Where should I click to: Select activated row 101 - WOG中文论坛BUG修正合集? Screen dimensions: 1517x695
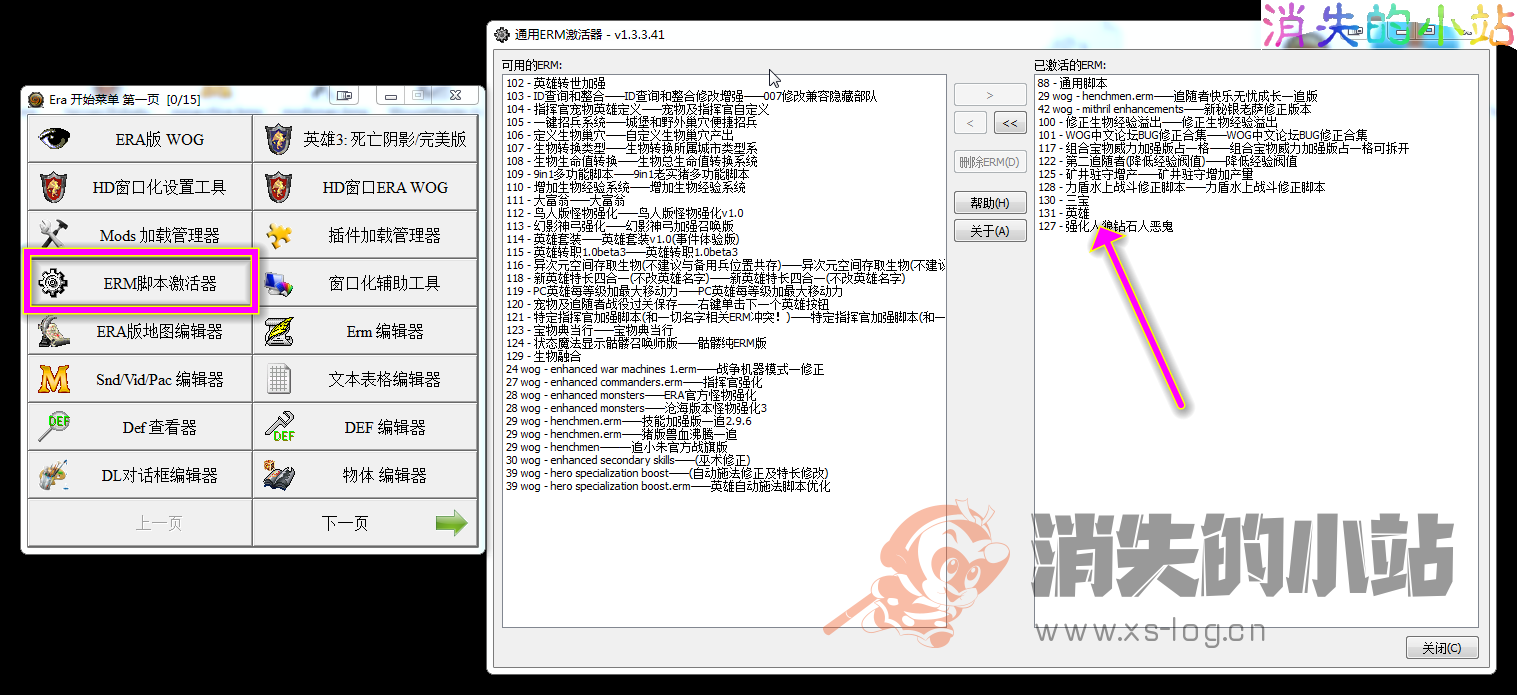pyautogui.click(x=1256, y=135)
